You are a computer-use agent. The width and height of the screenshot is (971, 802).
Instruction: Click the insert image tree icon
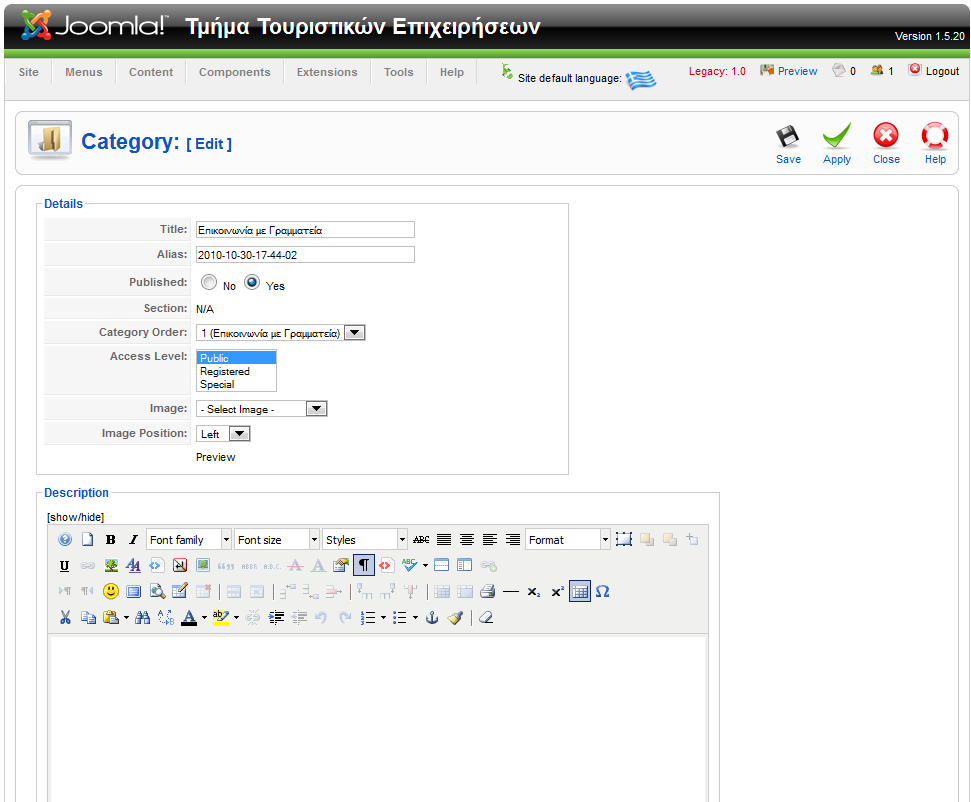coord(111,565)
